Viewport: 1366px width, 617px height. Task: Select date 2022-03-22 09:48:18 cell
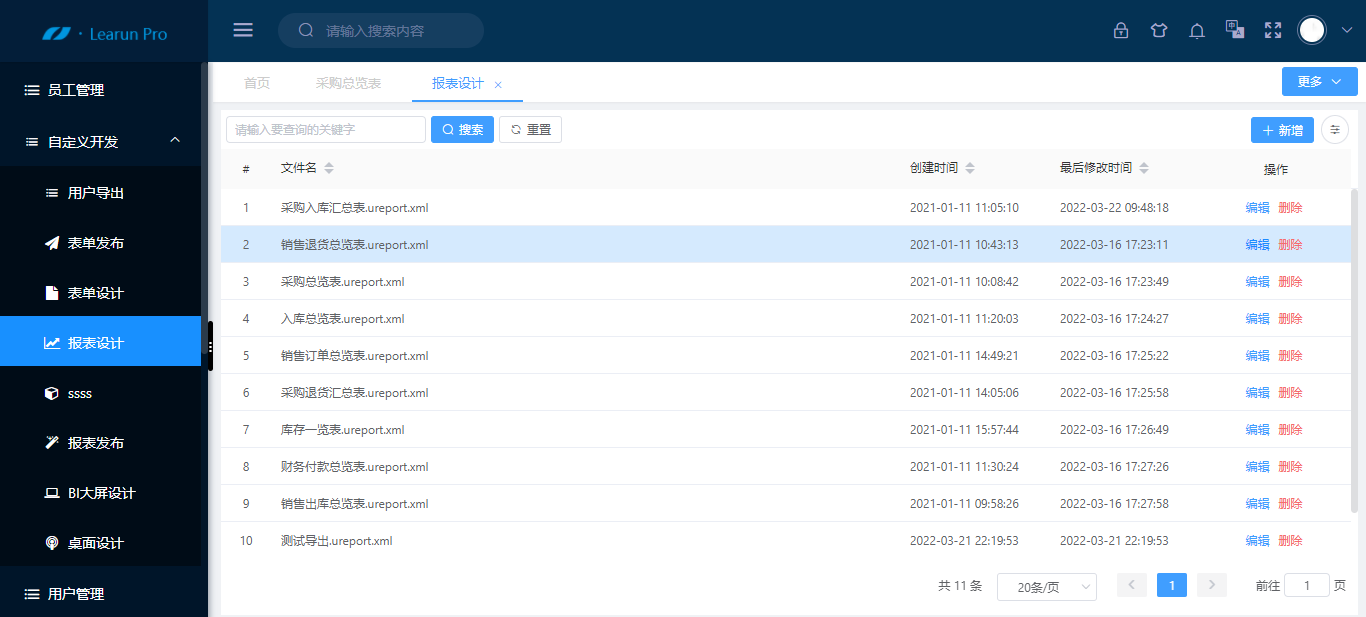pyautogui.click(x=1114, y=208)
